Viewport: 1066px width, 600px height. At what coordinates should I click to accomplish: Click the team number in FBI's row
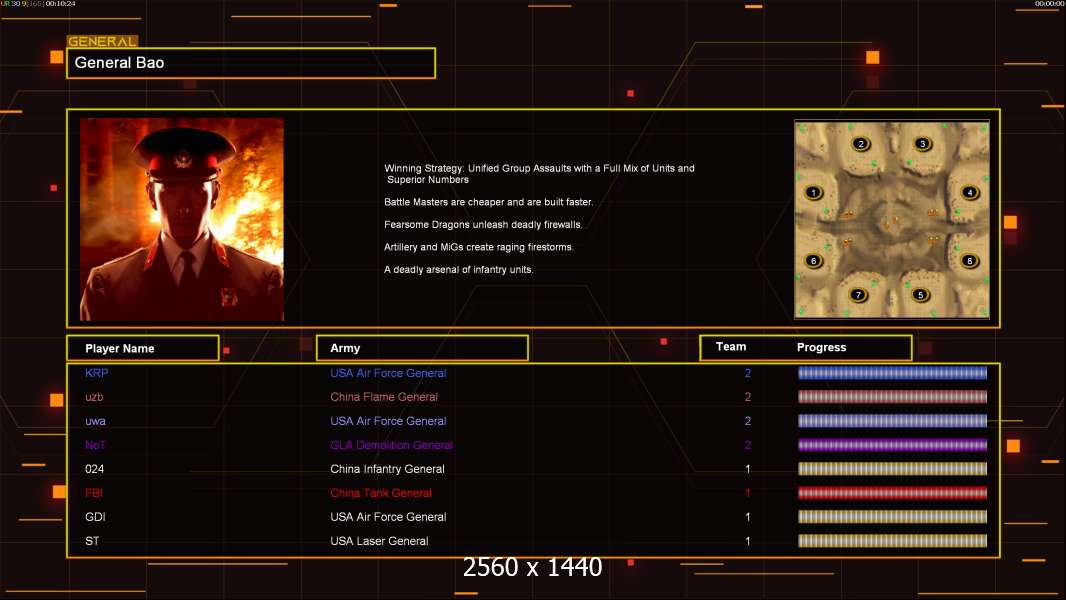748,493
